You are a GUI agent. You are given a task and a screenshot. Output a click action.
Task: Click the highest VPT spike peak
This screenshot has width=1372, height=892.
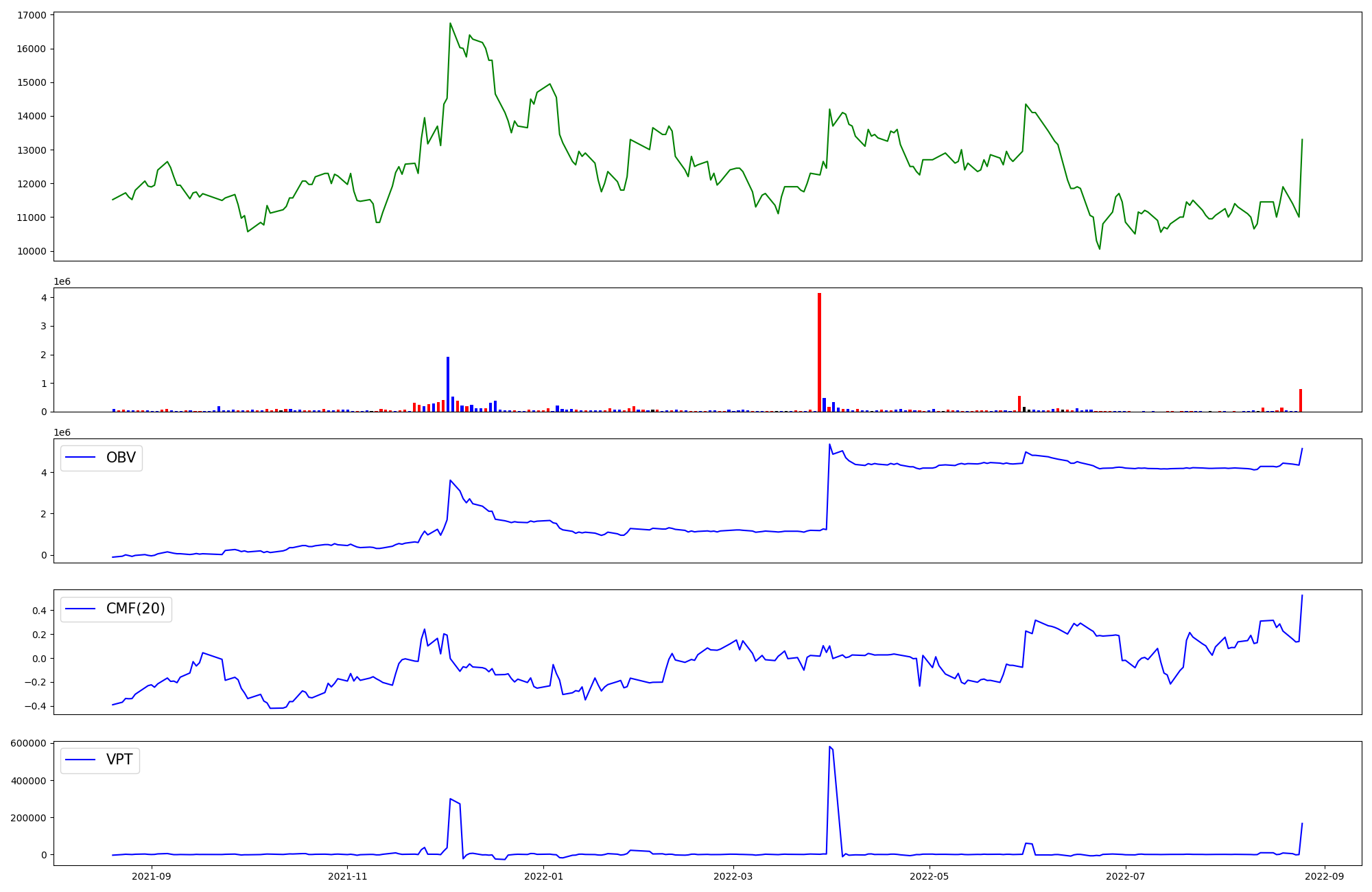point(829,747)
